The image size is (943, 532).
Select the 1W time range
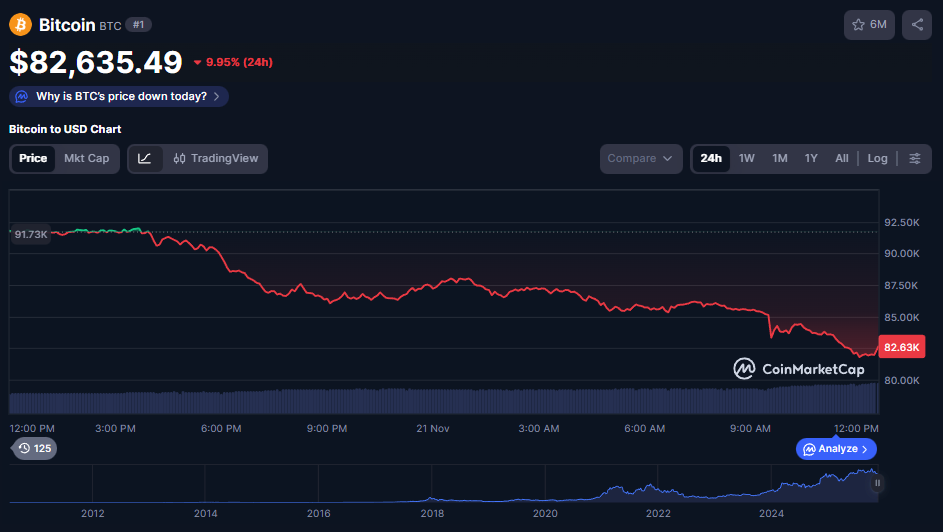(746, 159)
